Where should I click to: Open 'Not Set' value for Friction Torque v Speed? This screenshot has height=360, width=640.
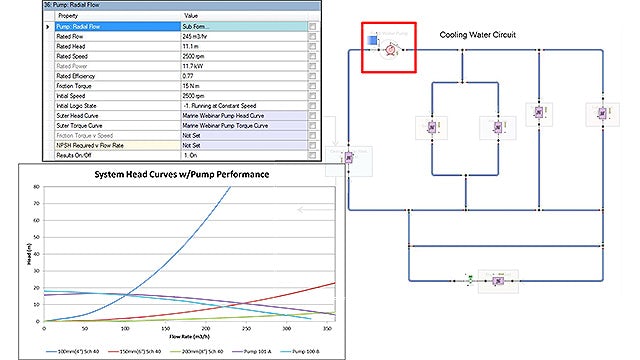[244, 135]
